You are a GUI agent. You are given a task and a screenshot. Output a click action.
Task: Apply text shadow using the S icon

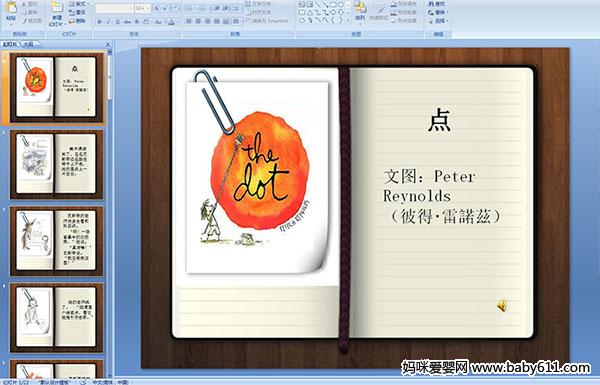tap(136, 22)
